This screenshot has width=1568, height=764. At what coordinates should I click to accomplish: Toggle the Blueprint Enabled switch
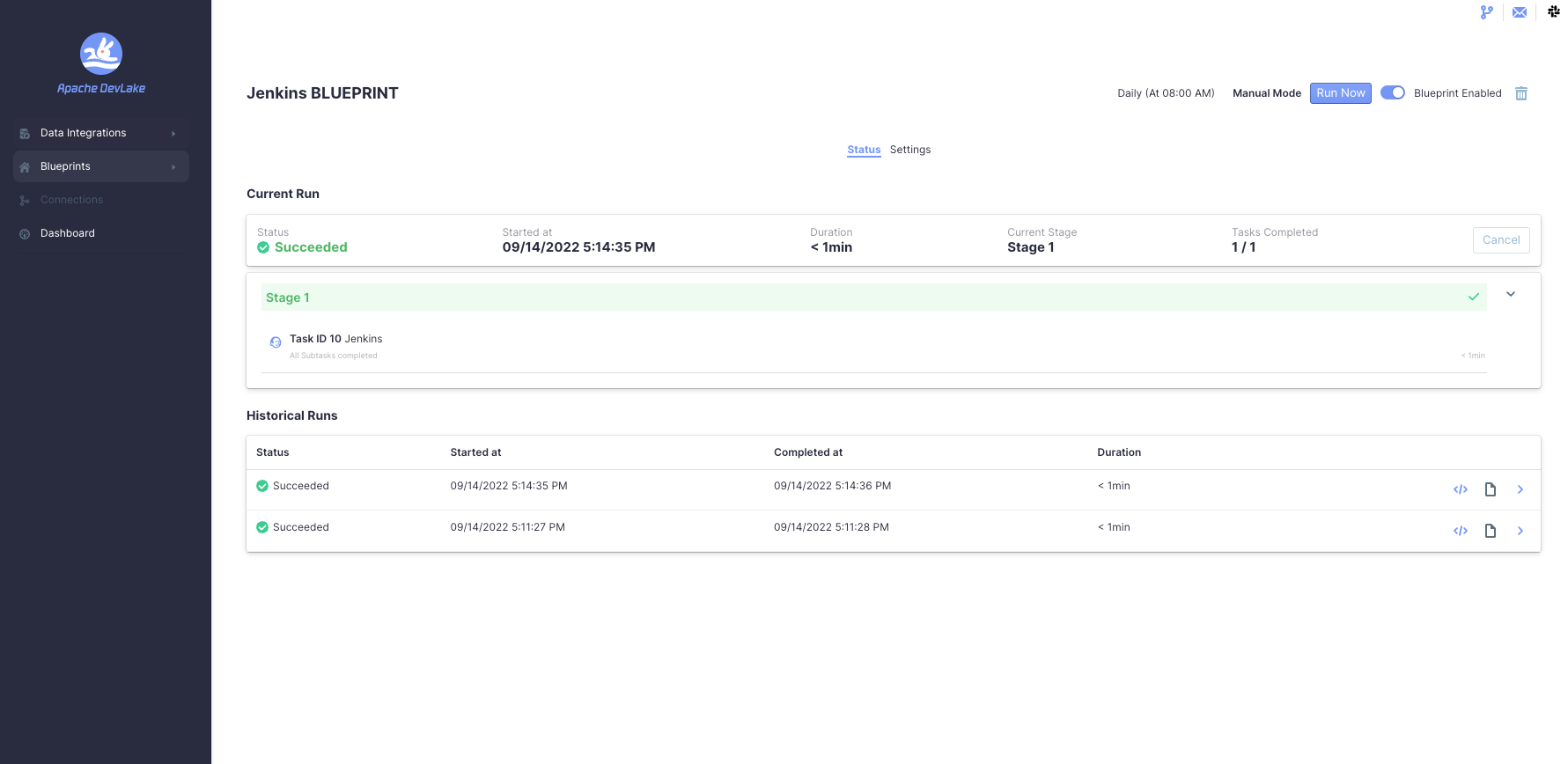point(1393,92)
